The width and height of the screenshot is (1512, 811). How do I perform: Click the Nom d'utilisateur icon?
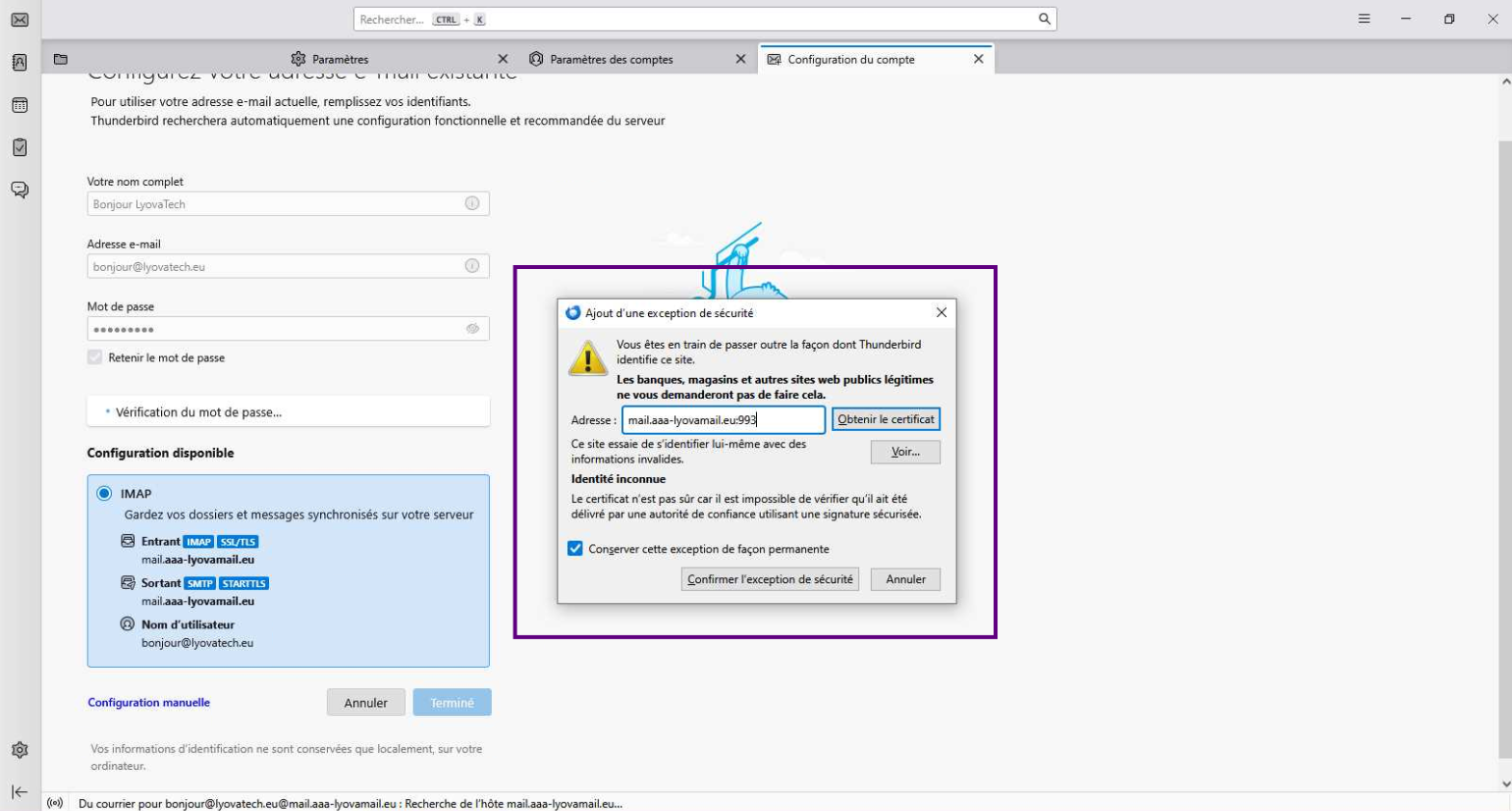click(128, 623)
